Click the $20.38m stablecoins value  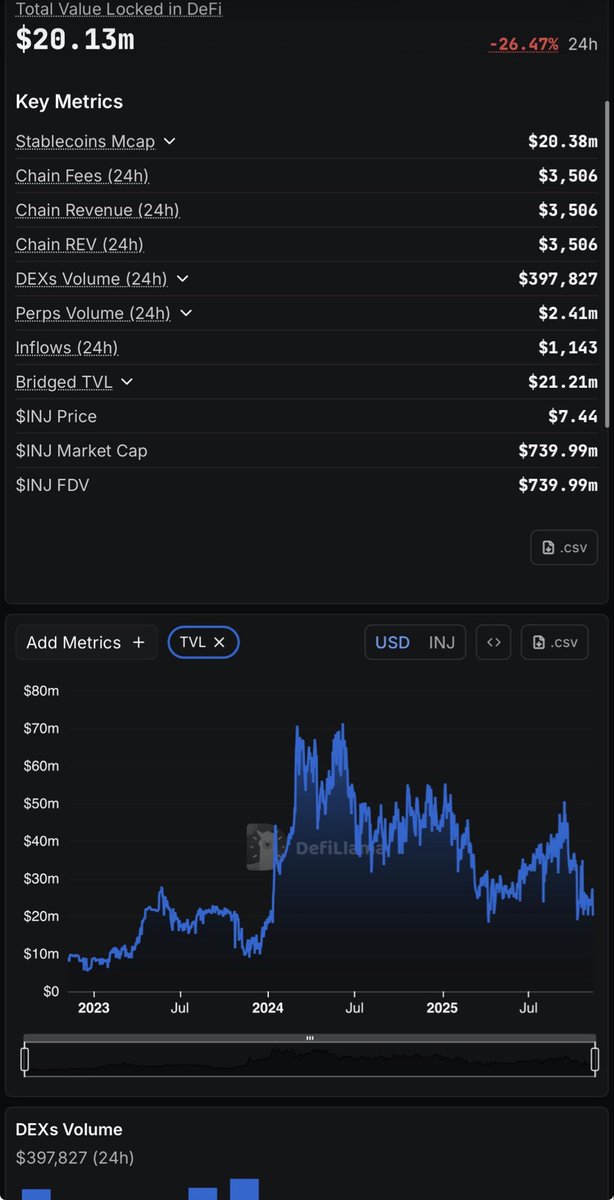(x=562, y=141)
